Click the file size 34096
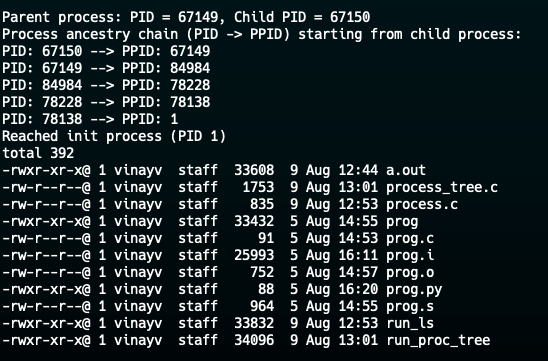 pyautogui.click(x=254, y=340)
